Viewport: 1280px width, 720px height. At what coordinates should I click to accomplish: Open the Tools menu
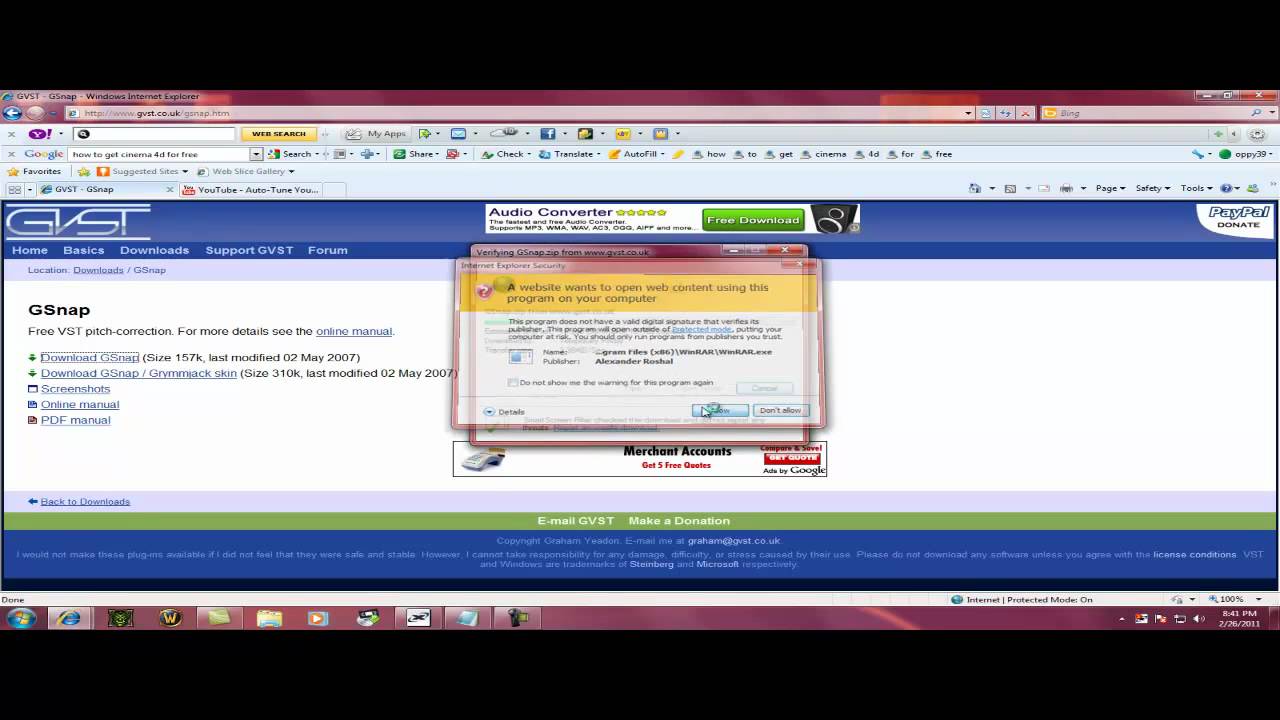pyautogui.click(x=1196, y=188)
